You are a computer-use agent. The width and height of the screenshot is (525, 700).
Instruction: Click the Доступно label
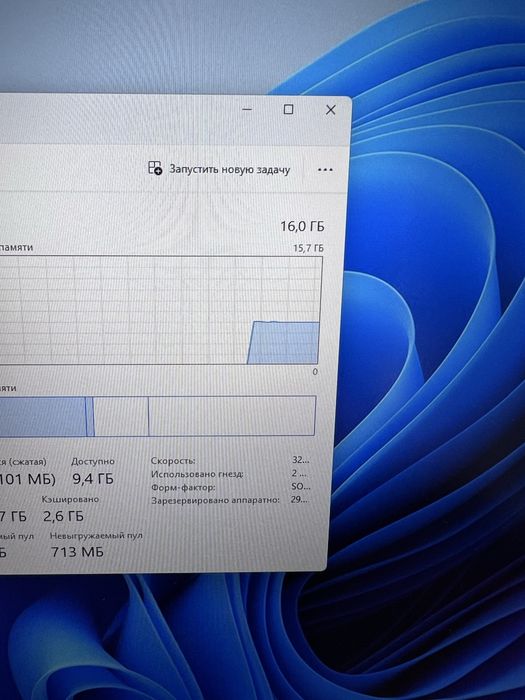pyautogui.click(x=93, y=462)
